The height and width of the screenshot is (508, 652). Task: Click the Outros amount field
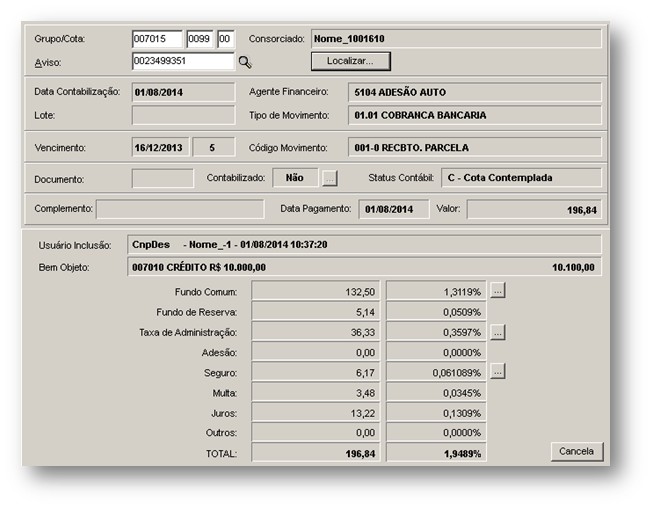coord(316,433)
